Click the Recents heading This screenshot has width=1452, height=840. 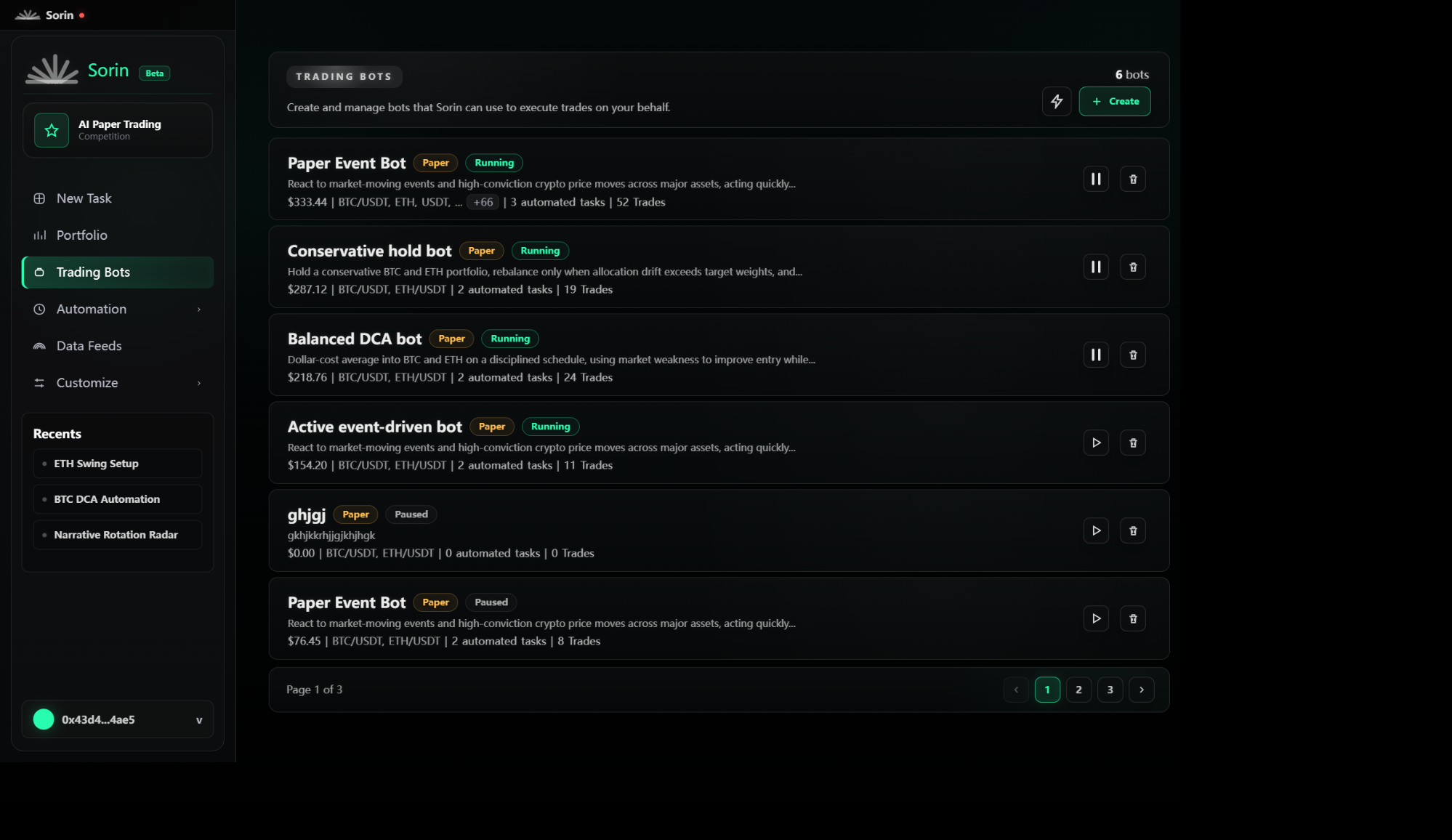[57, 434]
